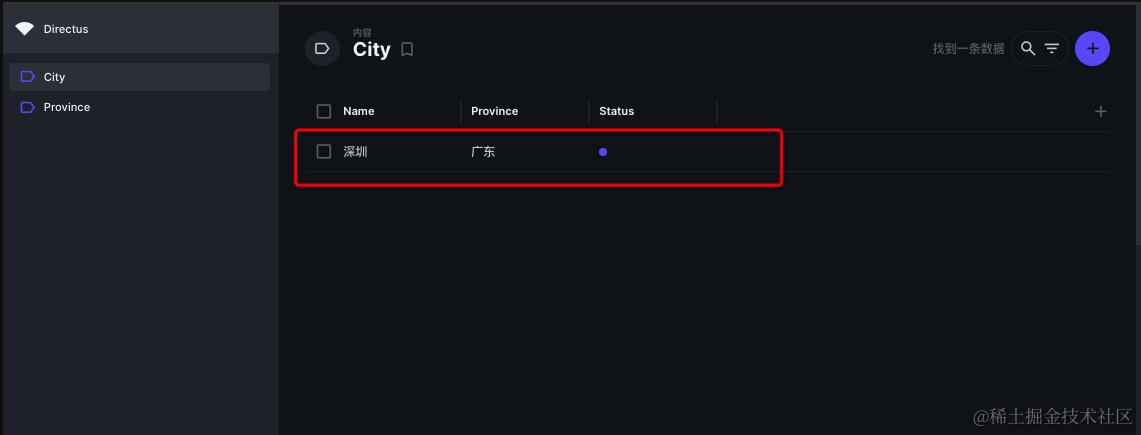Click the purple status dot
This screenshot has width=1141, height=435.
[603, 152]
